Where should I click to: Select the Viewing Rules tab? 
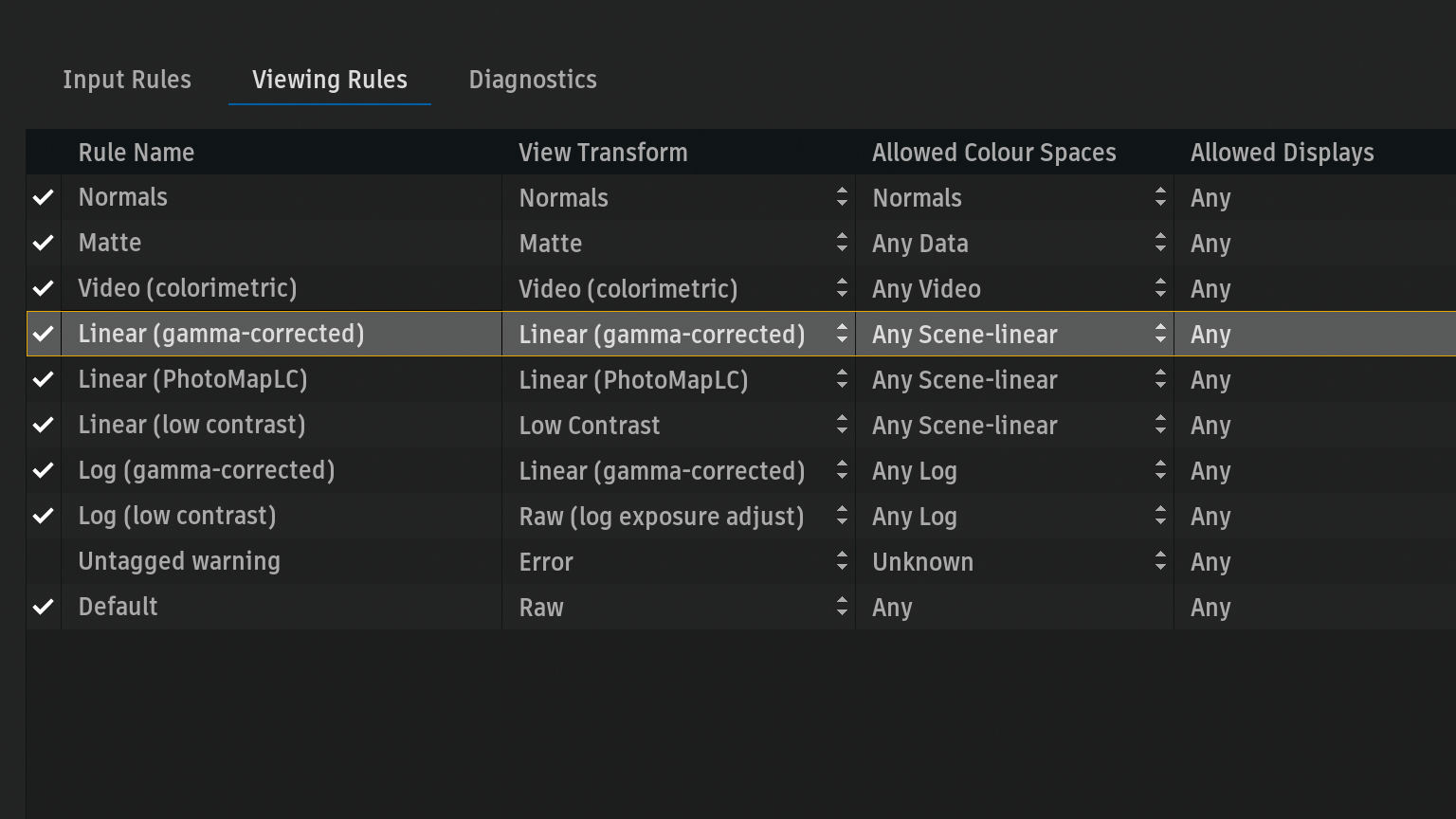click(x=330, y=80)
